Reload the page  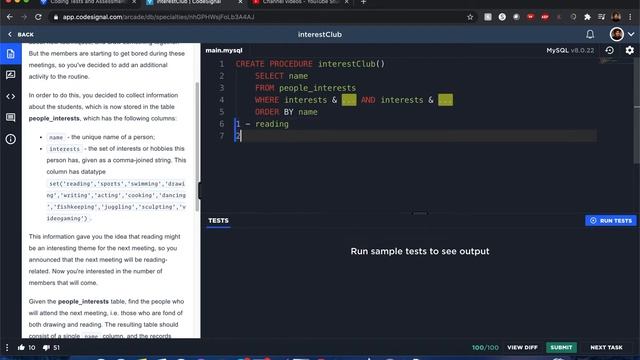[38, 17]
